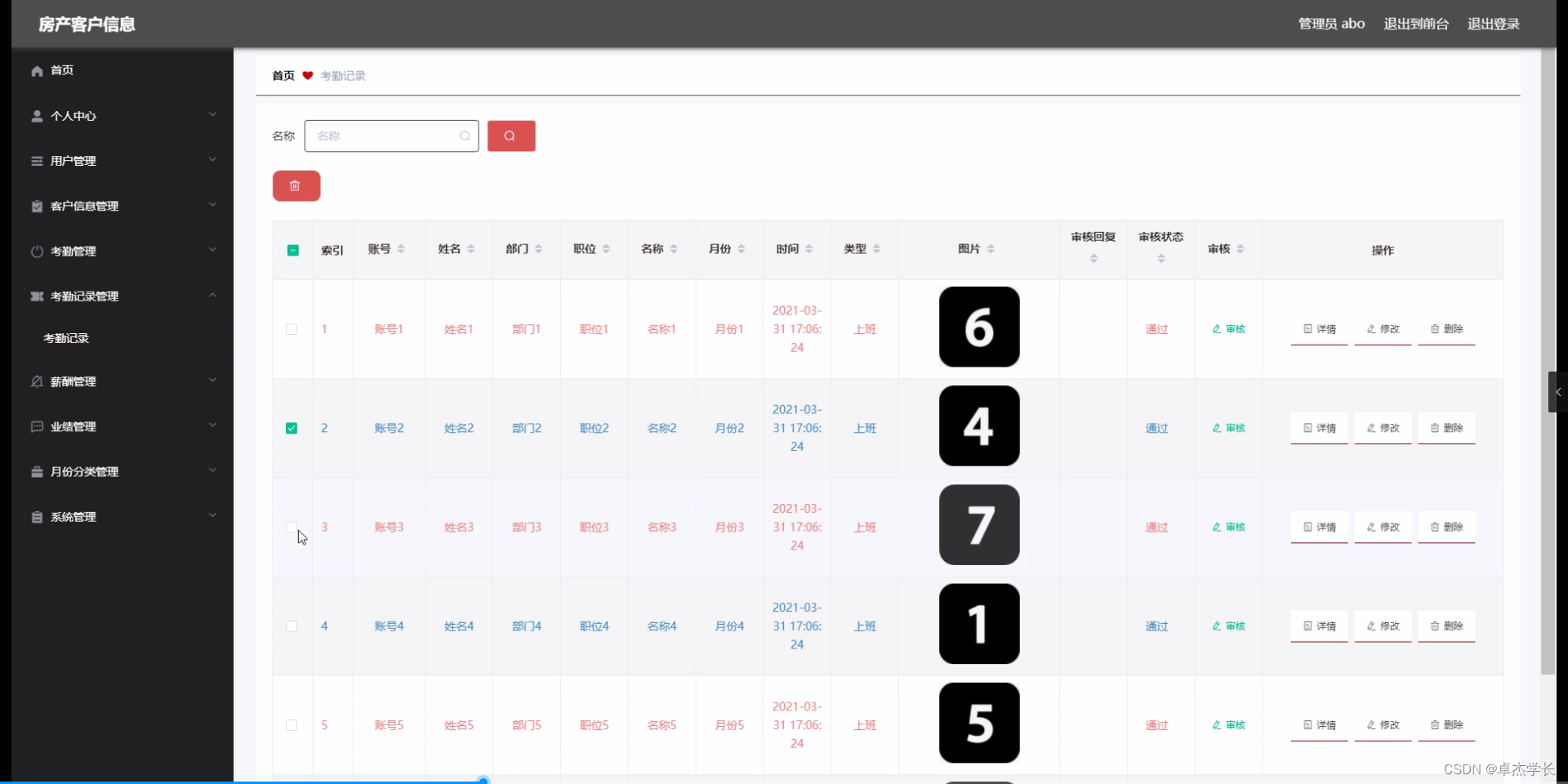Click the person icon beside 个人中心
The image size is (1568, 784).
(x=37, y=116)
